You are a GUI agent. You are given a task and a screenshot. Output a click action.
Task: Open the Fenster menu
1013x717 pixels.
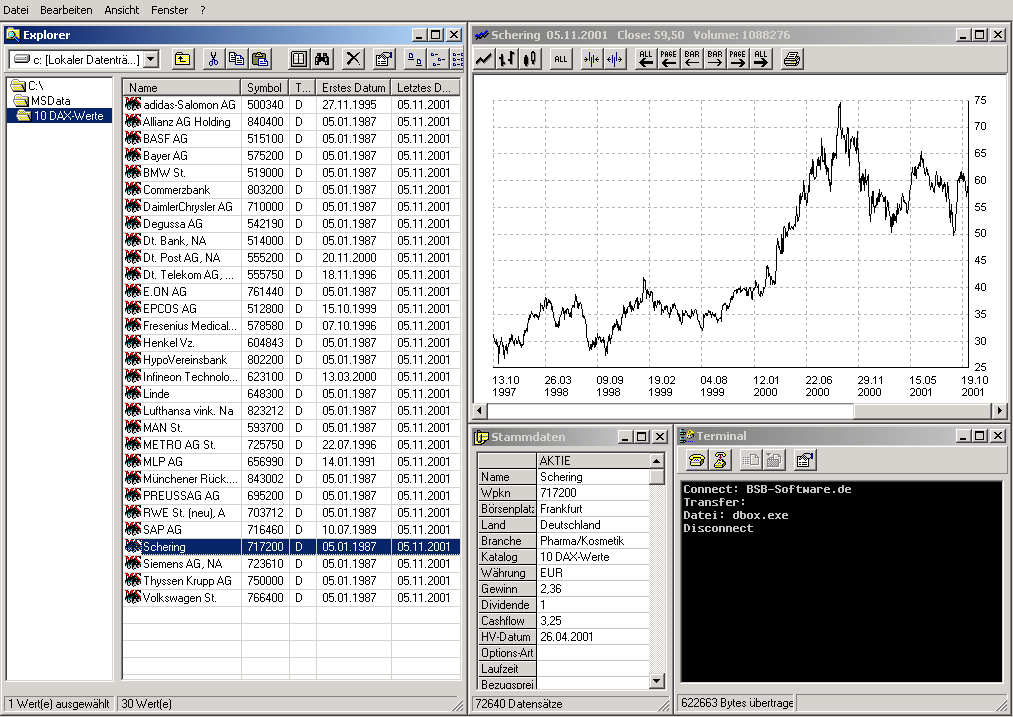point(169,10)
